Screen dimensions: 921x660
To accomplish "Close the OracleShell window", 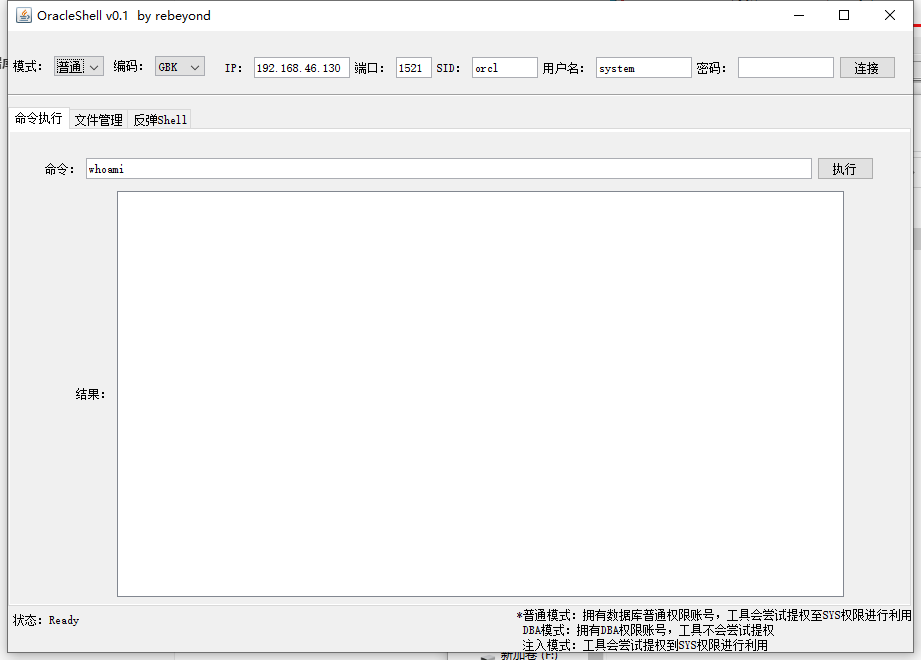I will click(890, 15).
